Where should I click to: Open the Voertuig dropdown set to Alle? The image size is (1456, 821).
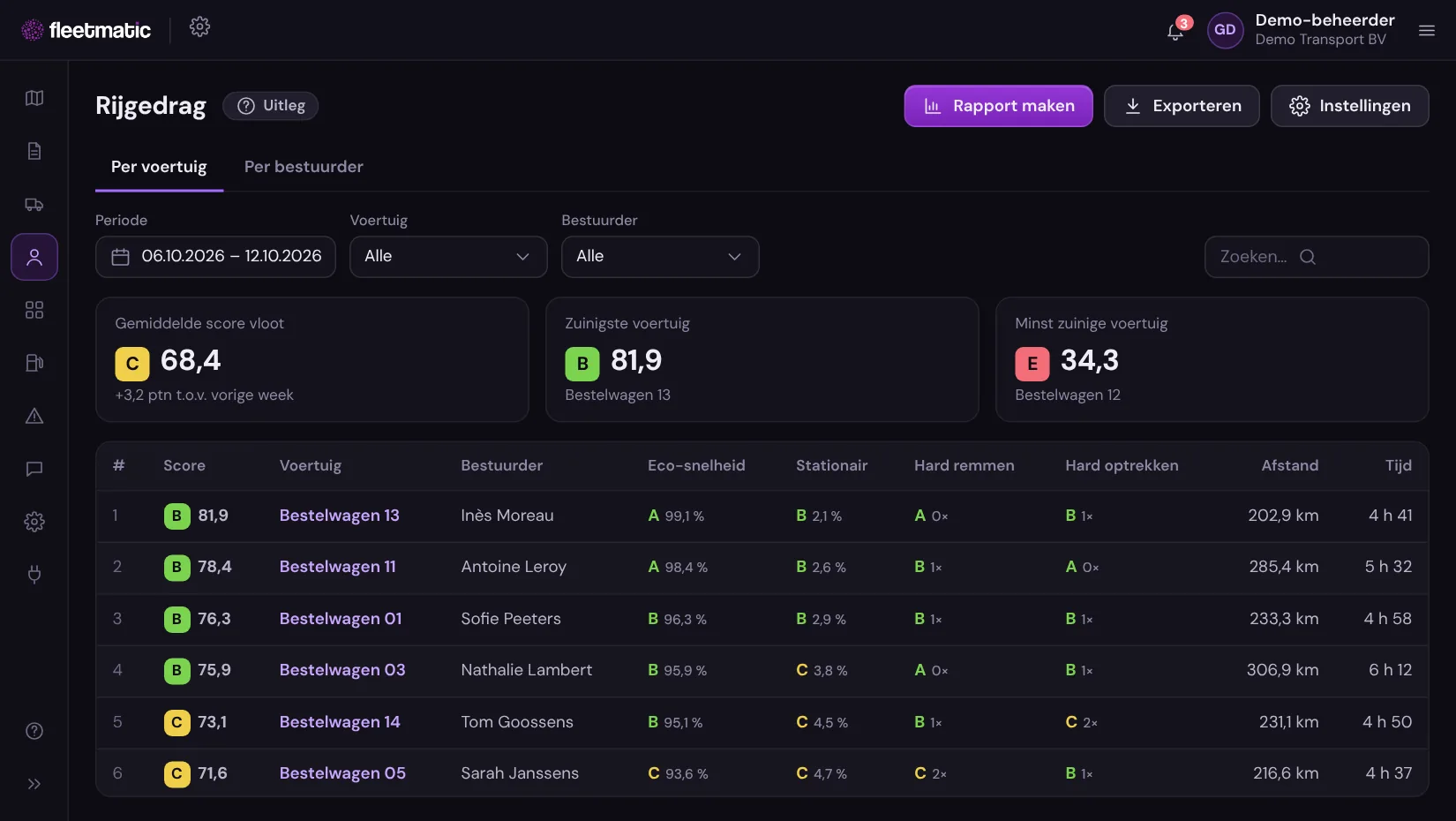[448, 257]
